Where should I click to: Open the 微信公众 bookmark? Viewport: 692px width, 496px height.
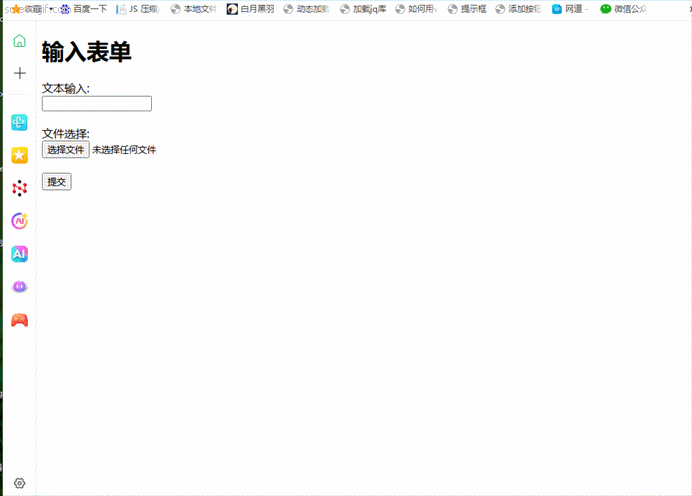point(624,9)
